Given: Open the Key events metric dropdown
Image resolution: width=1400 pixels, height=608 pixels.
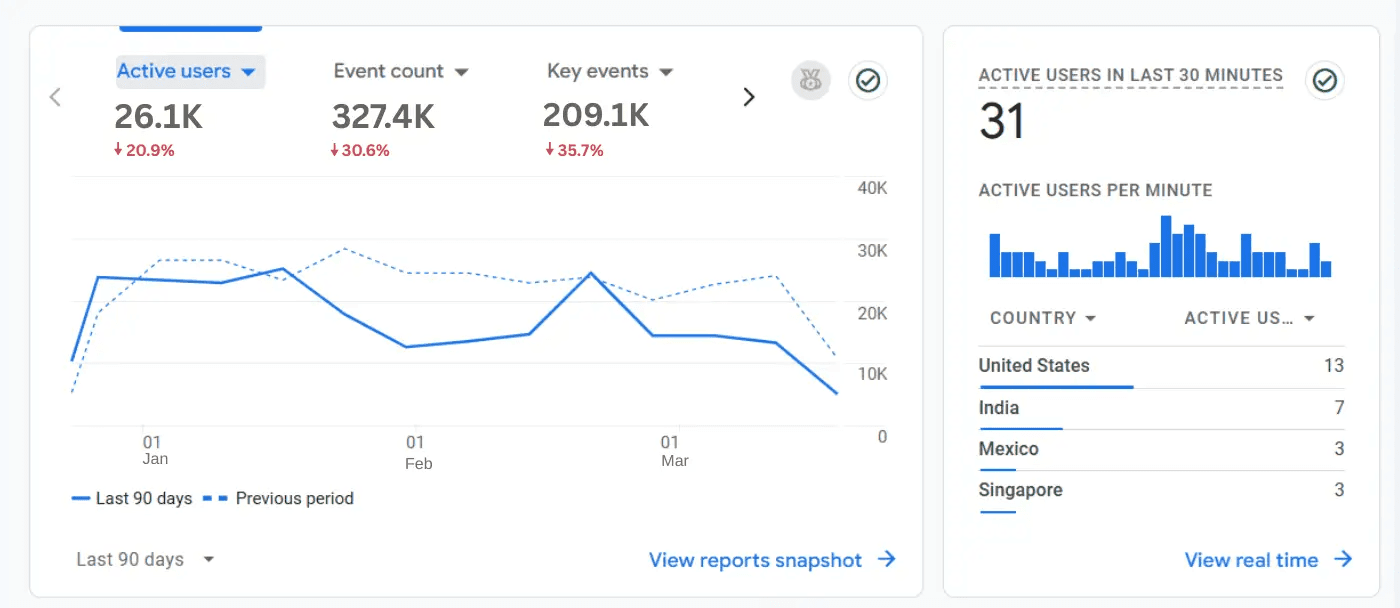Looking at the screenshot, I should (x=666, y=71).
